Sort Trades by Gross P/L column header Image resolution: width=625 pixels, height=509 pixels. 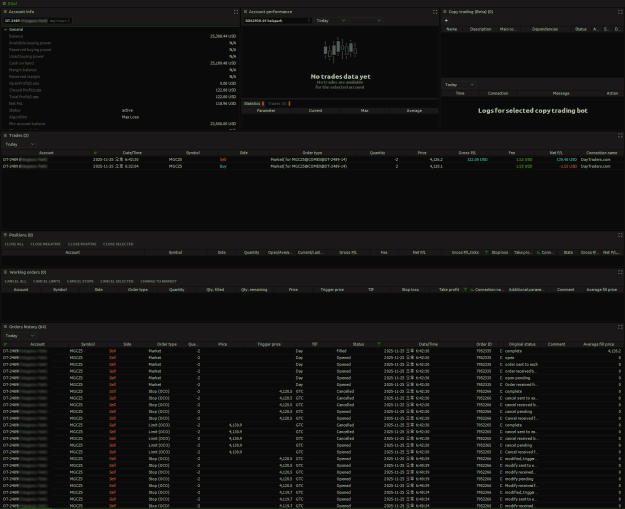click(x=467, y=153)
